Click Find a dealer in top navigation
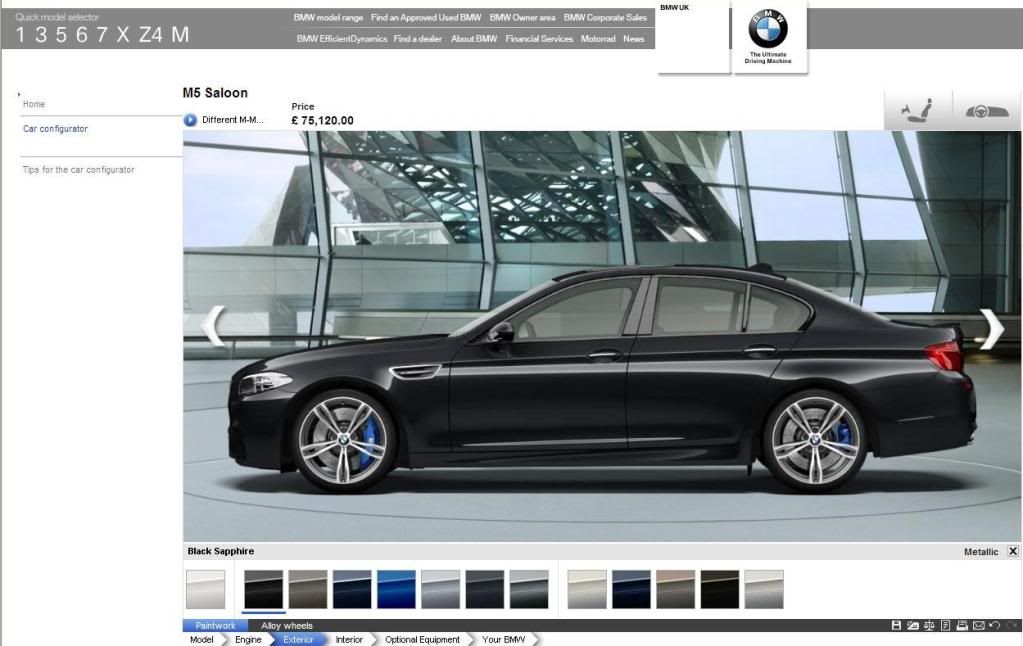Viewport: 1023px width, 646px height. point(418,39)
